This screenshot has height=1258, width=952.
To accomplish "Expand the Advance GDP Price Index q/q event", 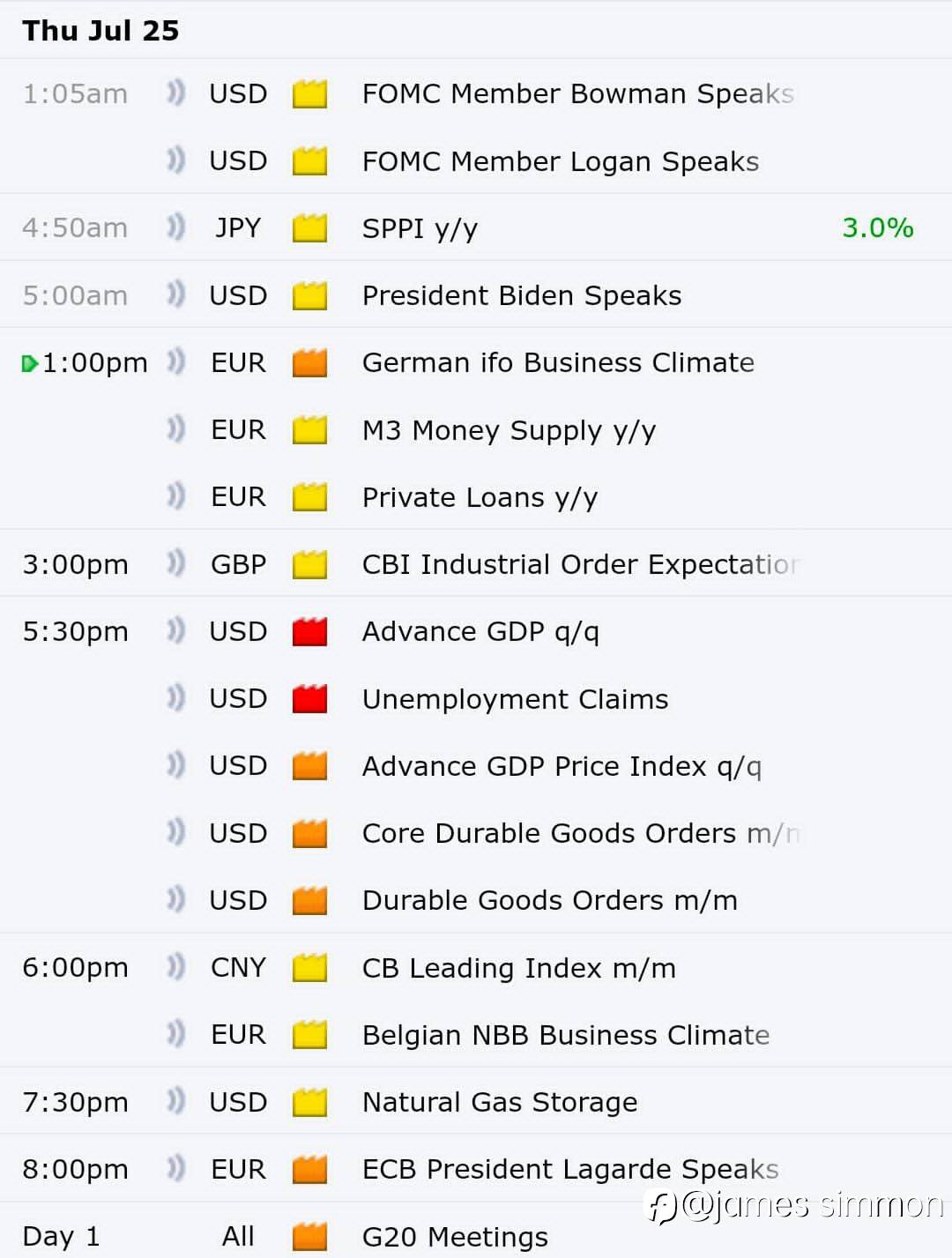I will click(x=562, y=766).
